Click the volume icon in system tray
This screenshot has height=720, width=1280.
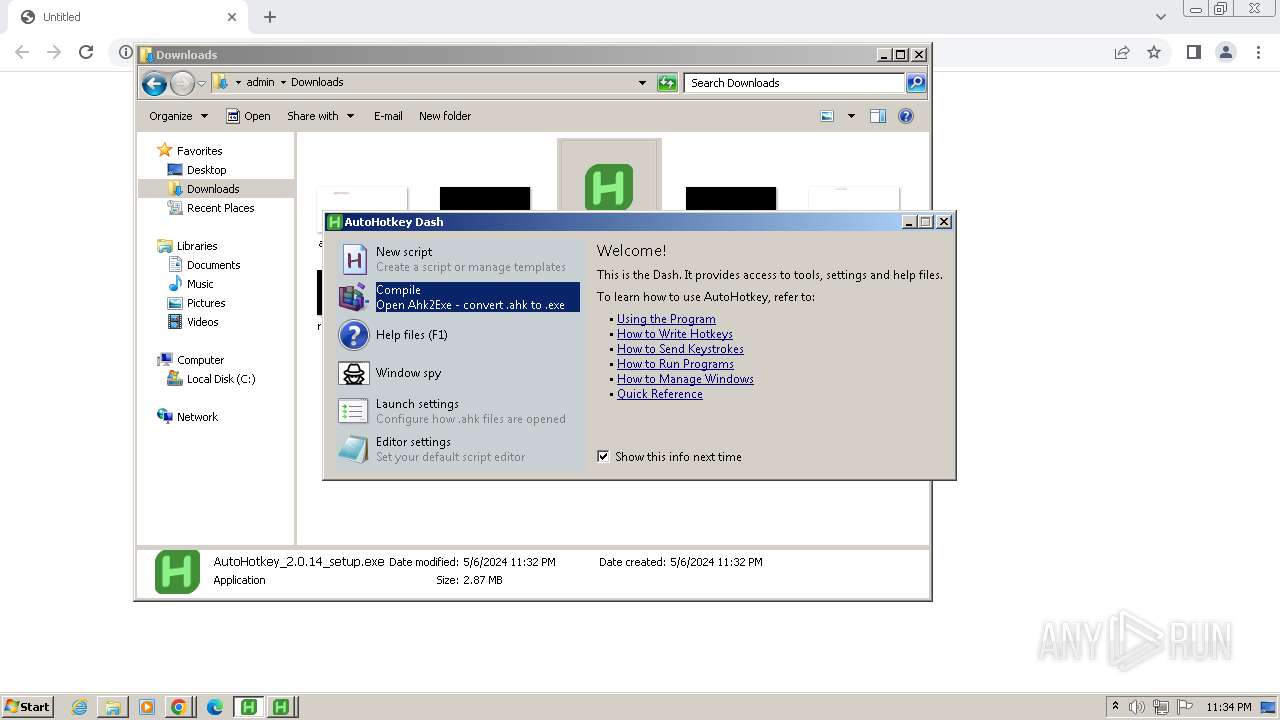[x=1137, y=707]
